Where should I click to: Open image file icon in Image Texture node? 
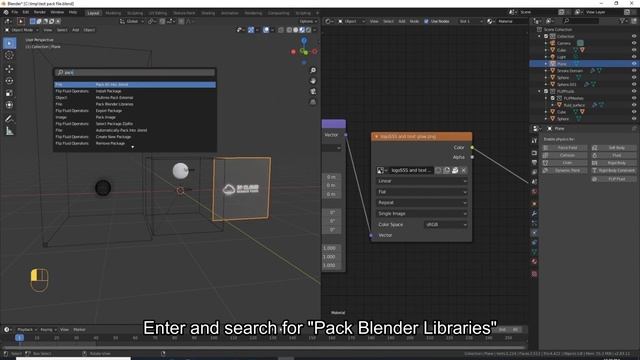(x=455, y=170)
